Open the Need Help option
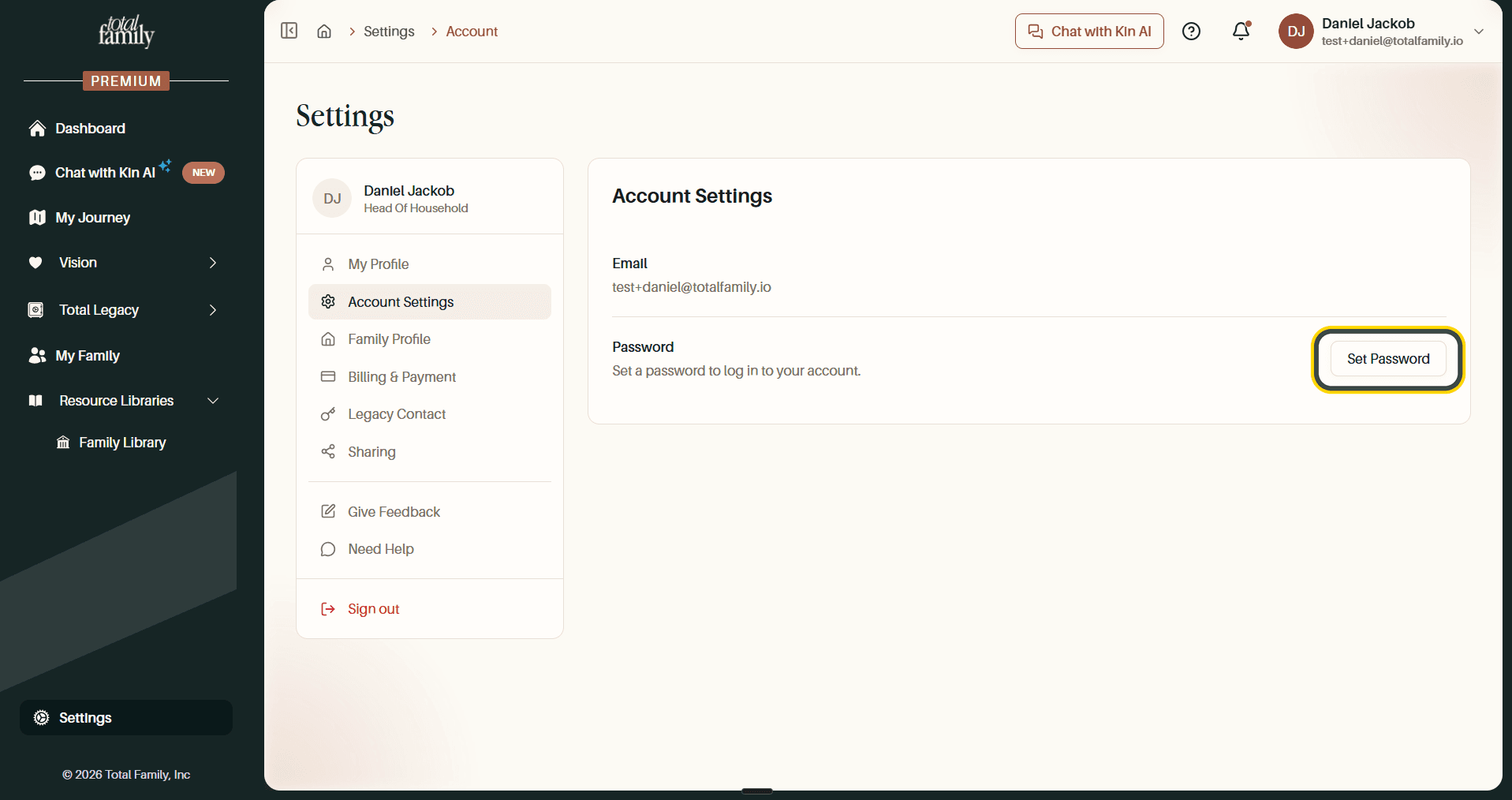The width and height of the screenshot is (1512, 800). point(430,549)
